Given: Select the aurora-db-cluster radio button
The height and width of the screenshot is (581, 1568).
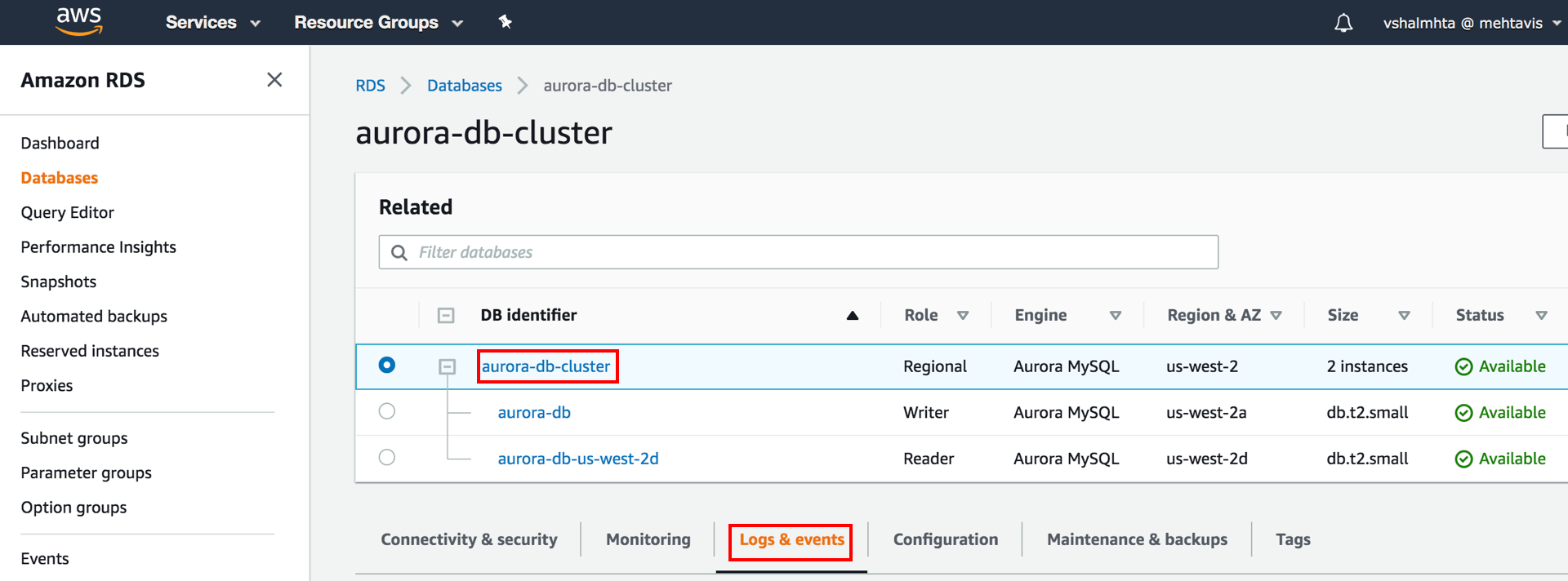Looking at the screenshot, I should 387,365.
